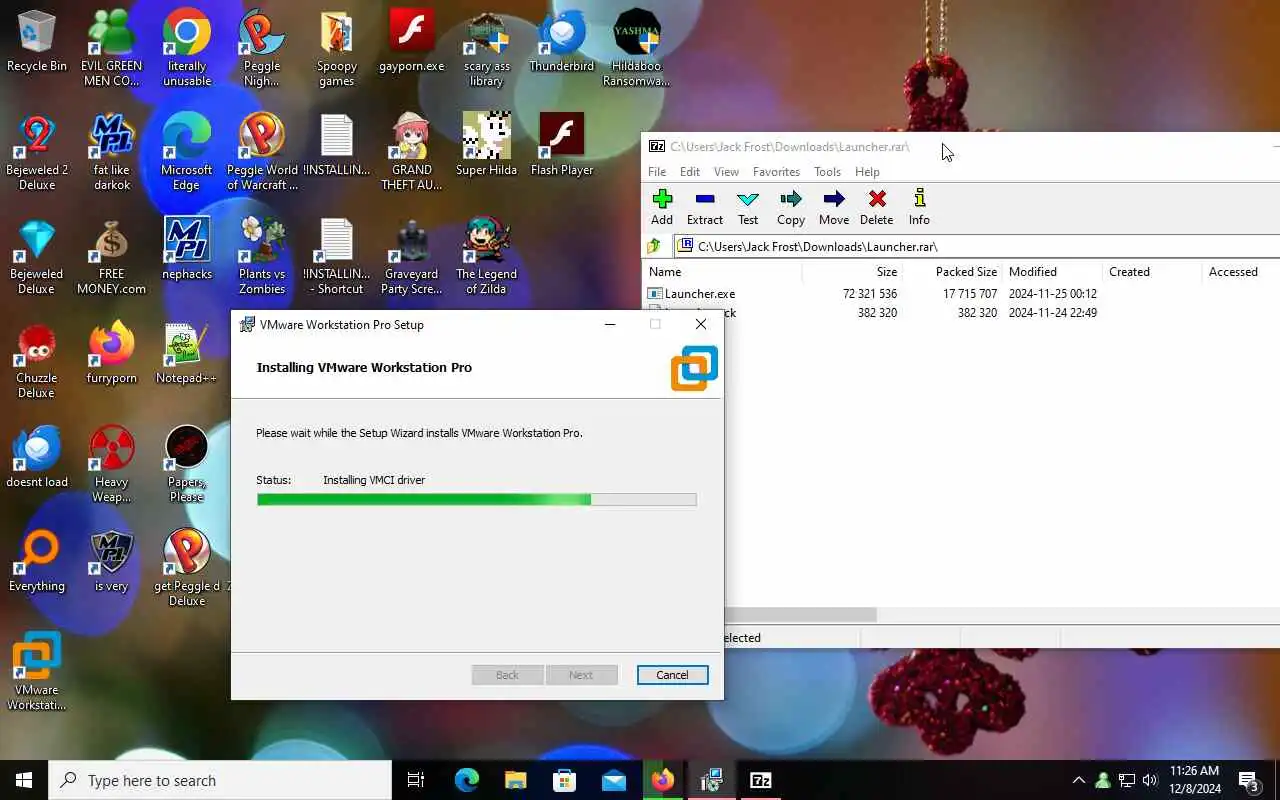Select the FREE MONEY.com desktop icon
Viewport: 1280px width, 800px height.
112,256
